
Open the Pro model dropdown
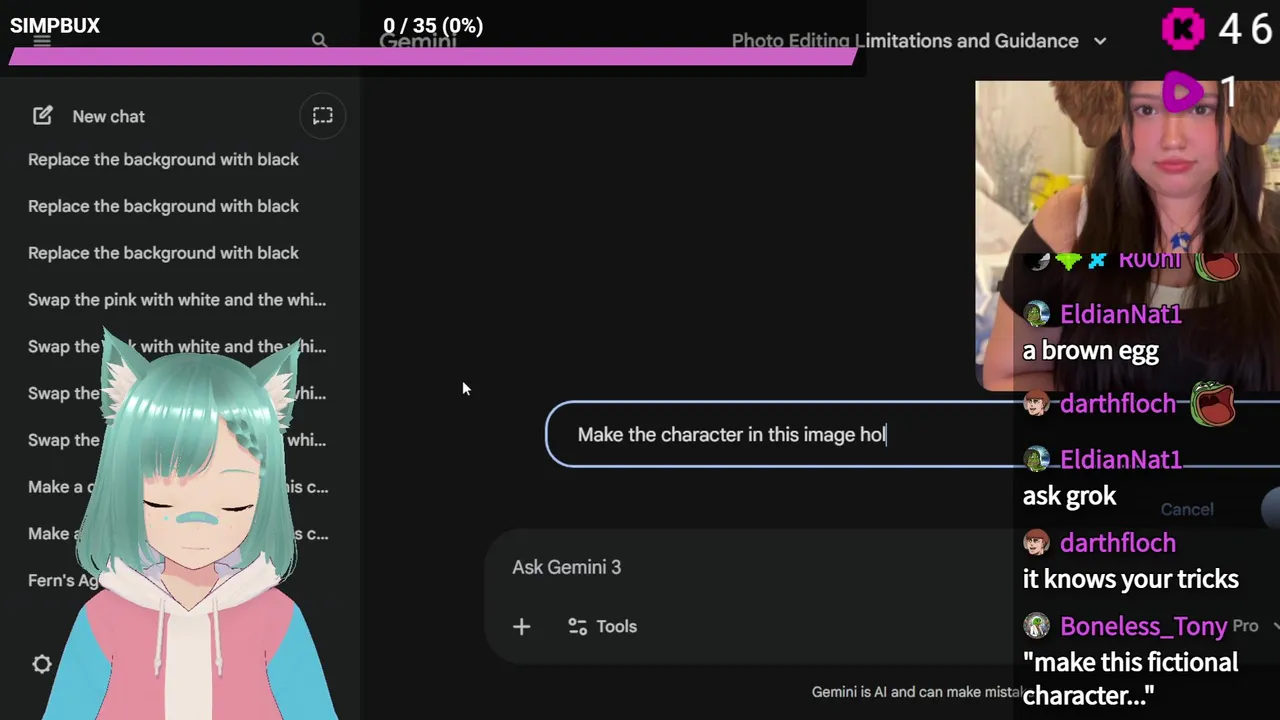1256,626
